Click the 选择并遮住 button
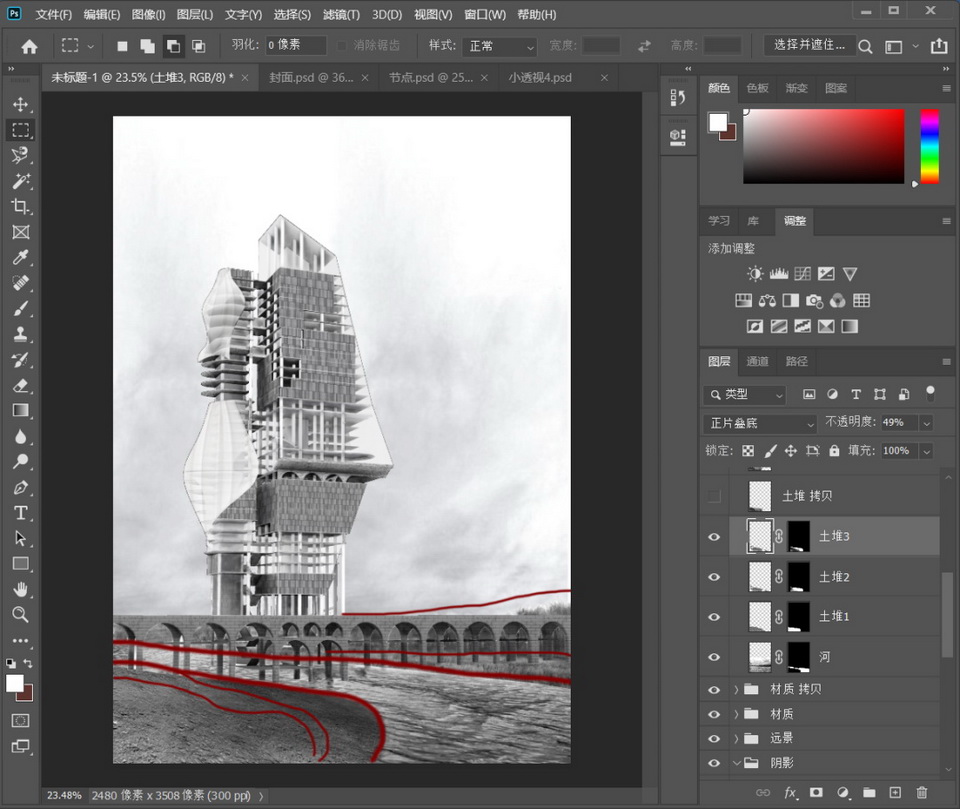The width and height of the screenshot is (960, 809). tap(809, 45)
